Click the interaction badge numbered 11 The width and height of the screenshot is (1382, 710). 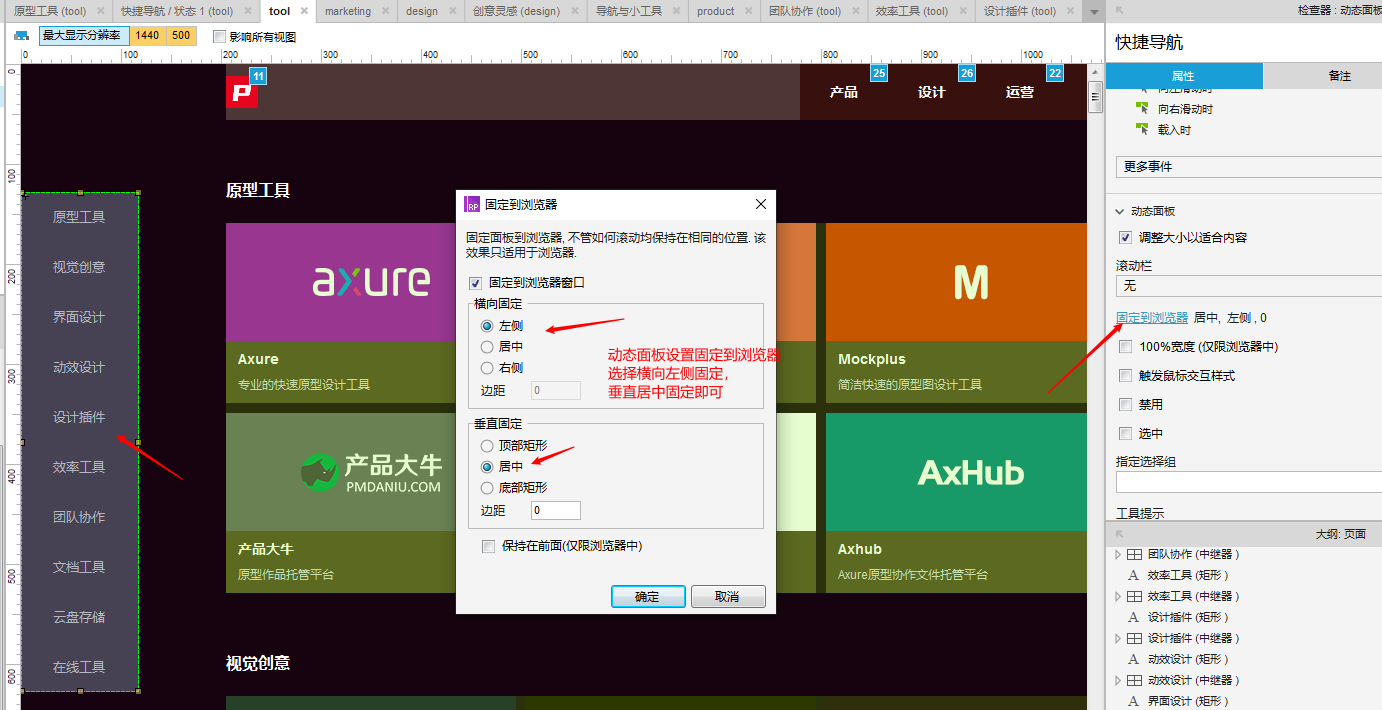point(259,76)
